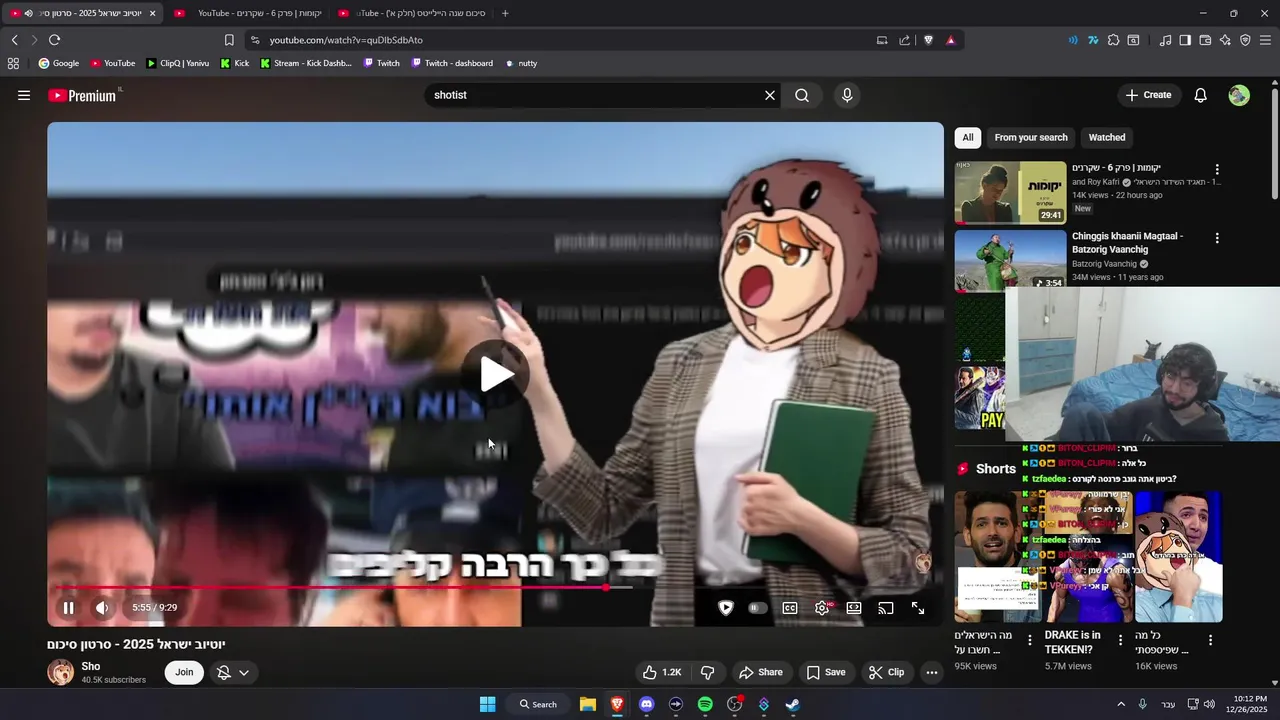This screenshot has height=720, width=1280.
Task: Open the Brave Shields icon
Action: [928, 40]
